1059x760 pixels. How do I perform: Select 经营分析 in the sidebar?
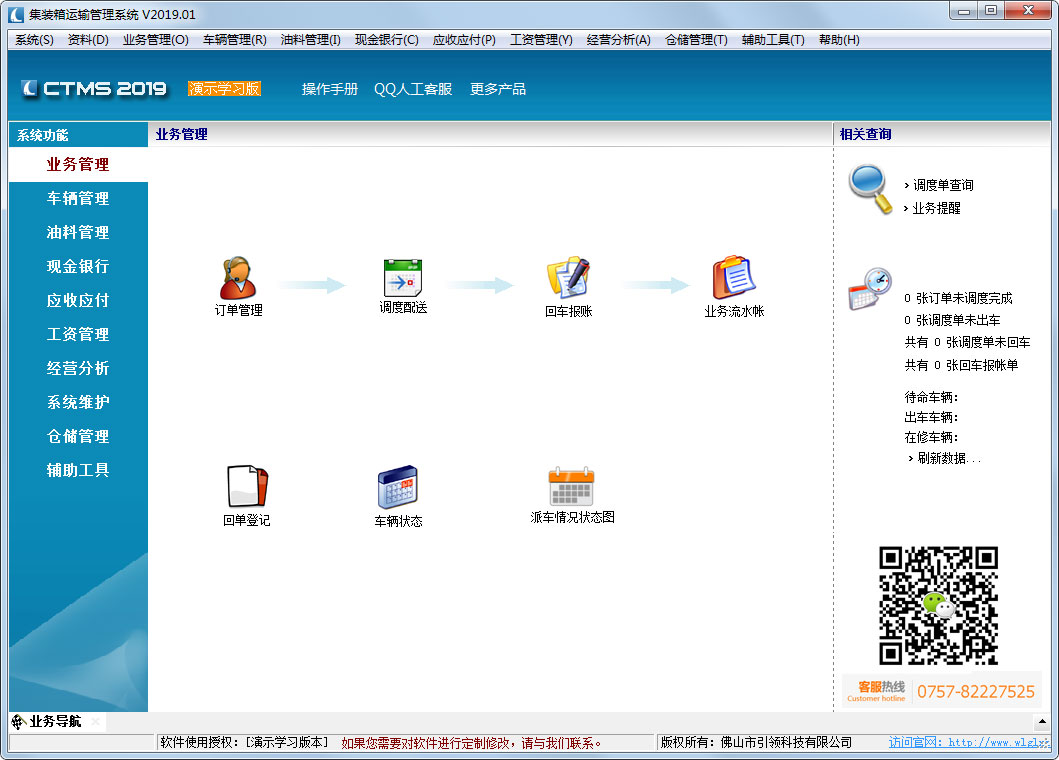[x=78, y=368]
